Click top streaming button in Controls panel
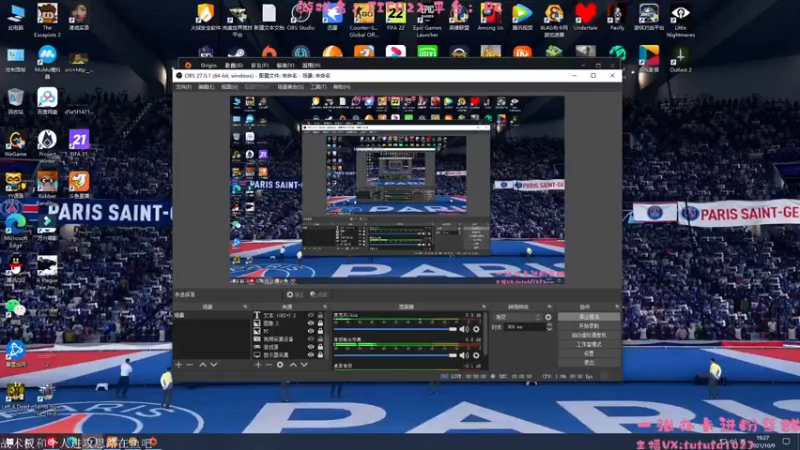 tap(589, 317)
